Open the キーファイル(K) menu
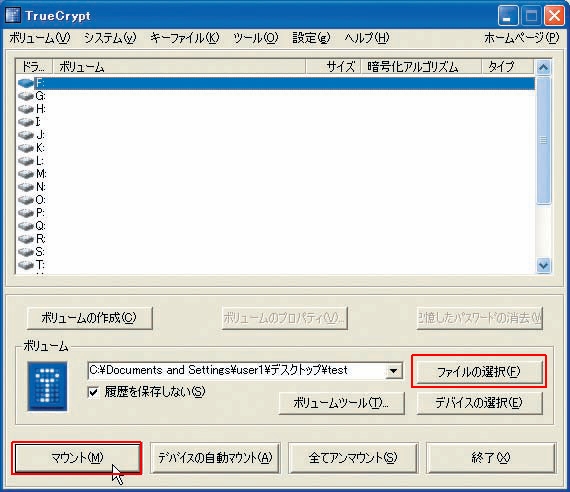570x492 pixels. pyautogui.click(x=185, y=38)
